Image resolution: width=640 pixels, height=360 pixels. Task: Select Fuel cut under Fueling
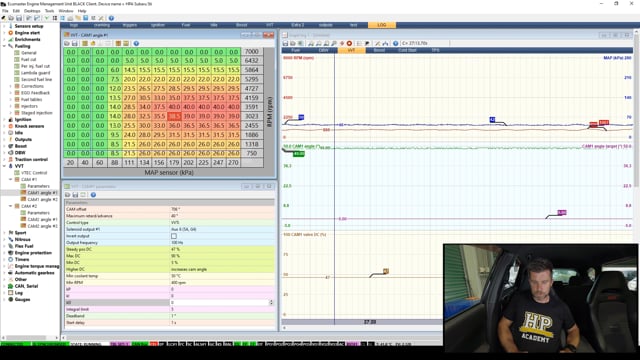pyautogui.click(x=29, y=60)
